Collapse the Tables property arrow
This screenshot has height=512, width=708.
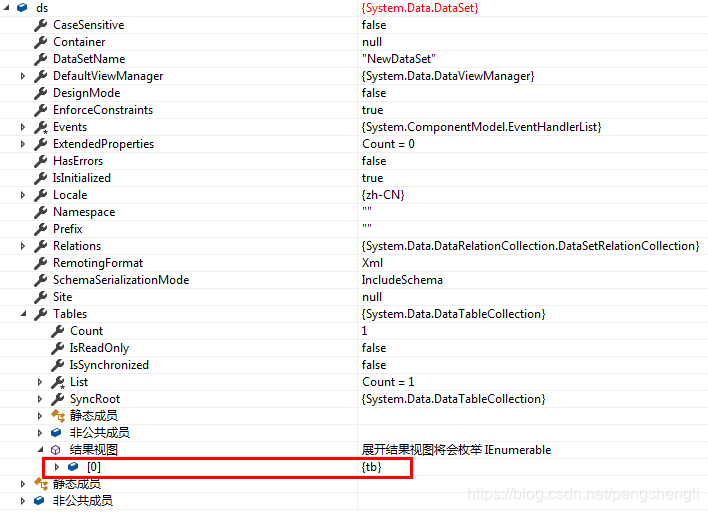pos(23,314)
